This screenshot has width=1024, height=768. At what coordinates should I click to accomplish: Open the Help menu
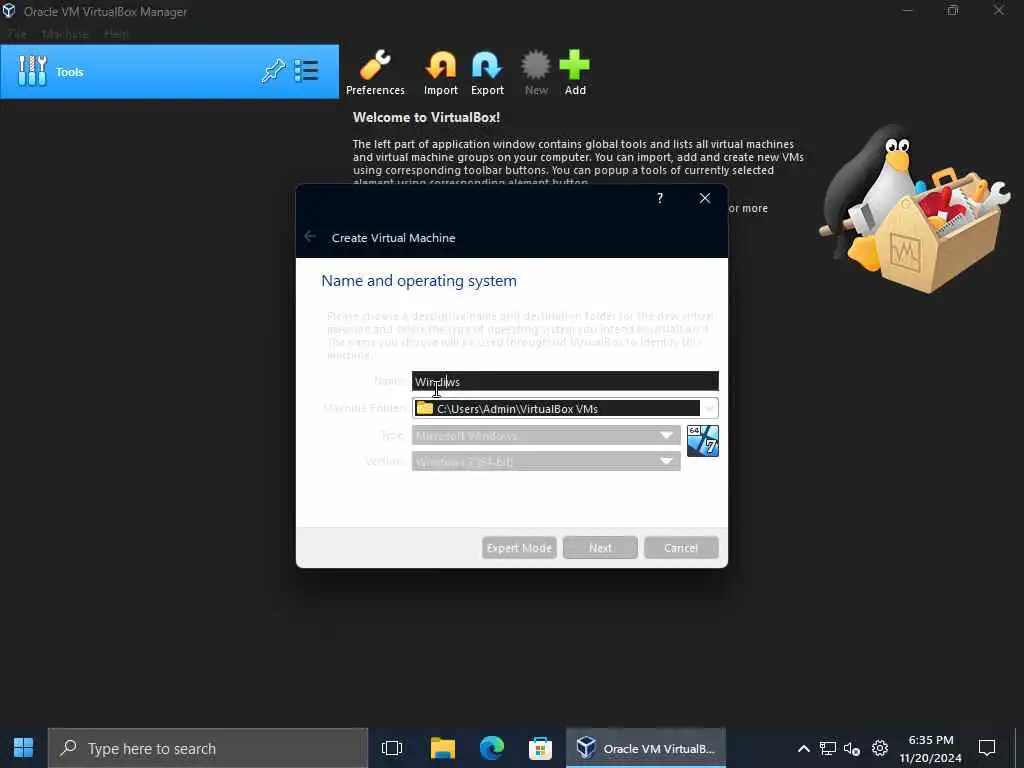(116, 34)
